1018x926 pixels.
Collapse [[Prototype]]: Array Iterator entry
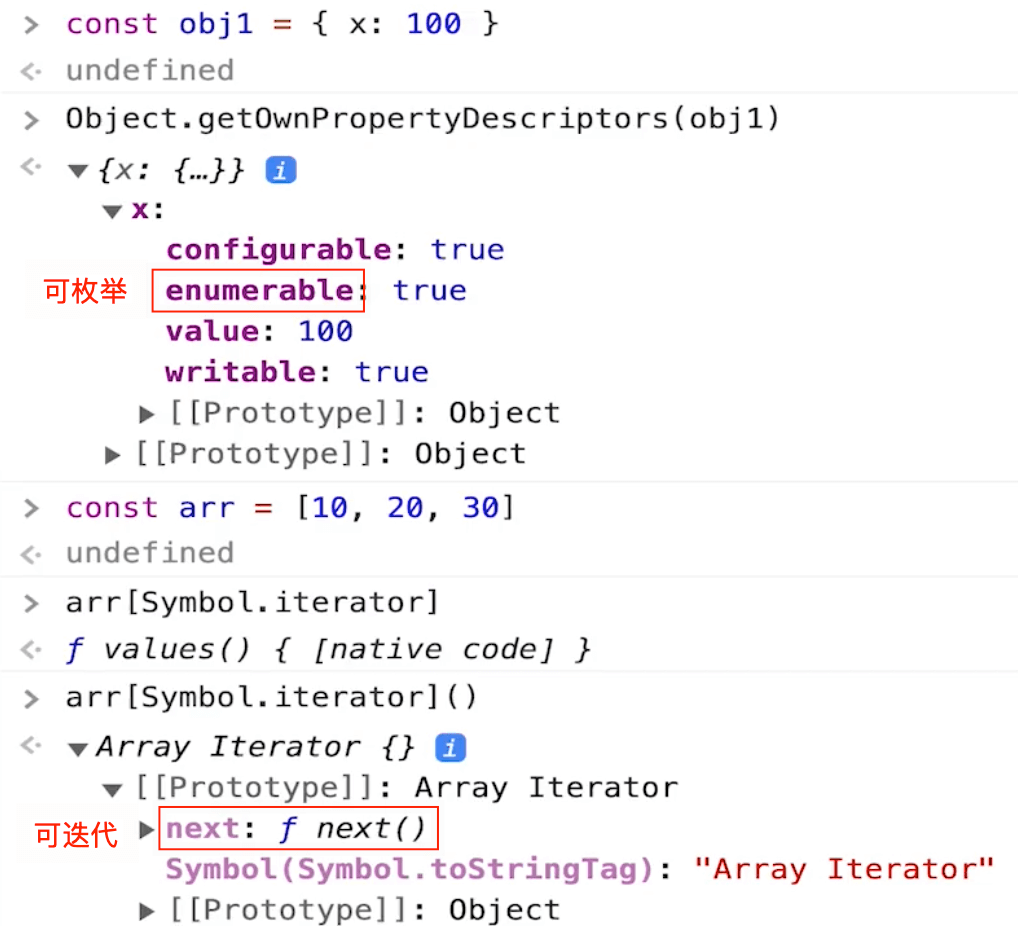[112, 787]
